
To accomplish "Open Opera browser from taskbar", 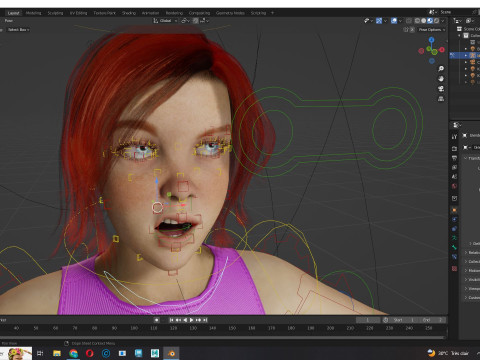I will tap(90, 353).
